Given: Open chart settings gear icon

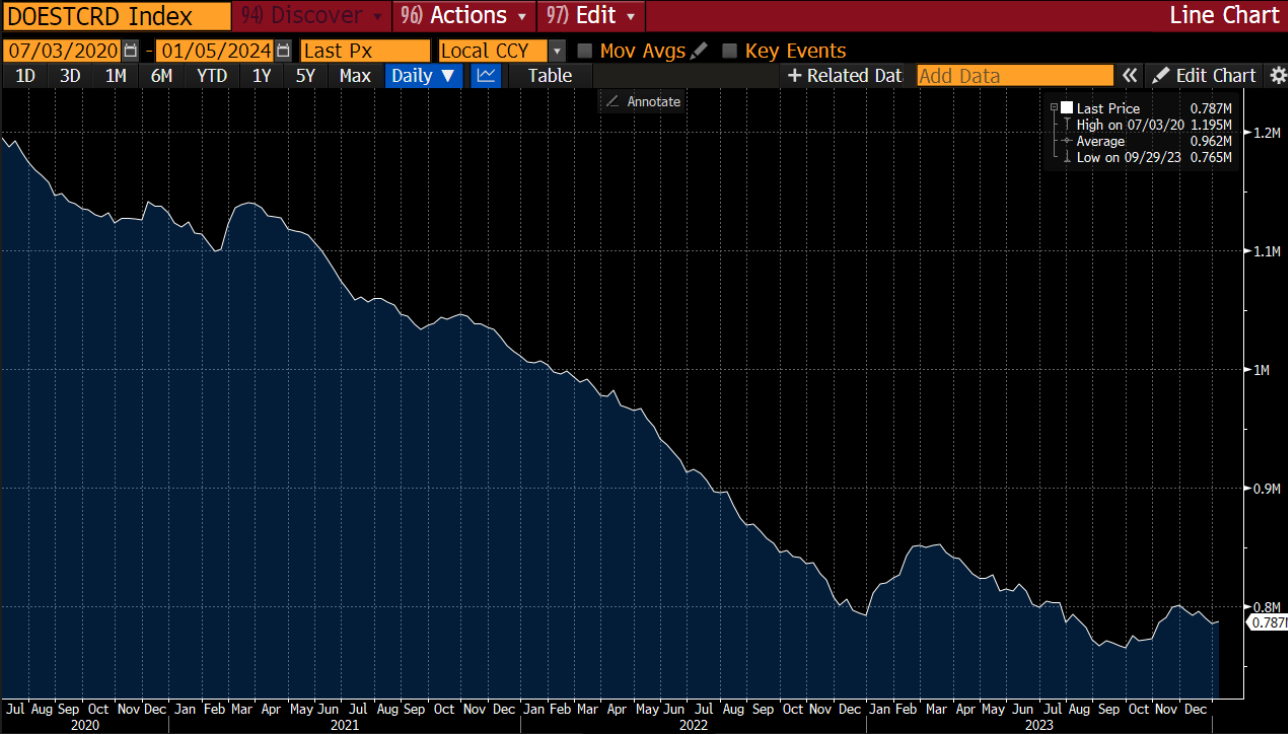Looking at the screenshot, I should click(1277, 76).
